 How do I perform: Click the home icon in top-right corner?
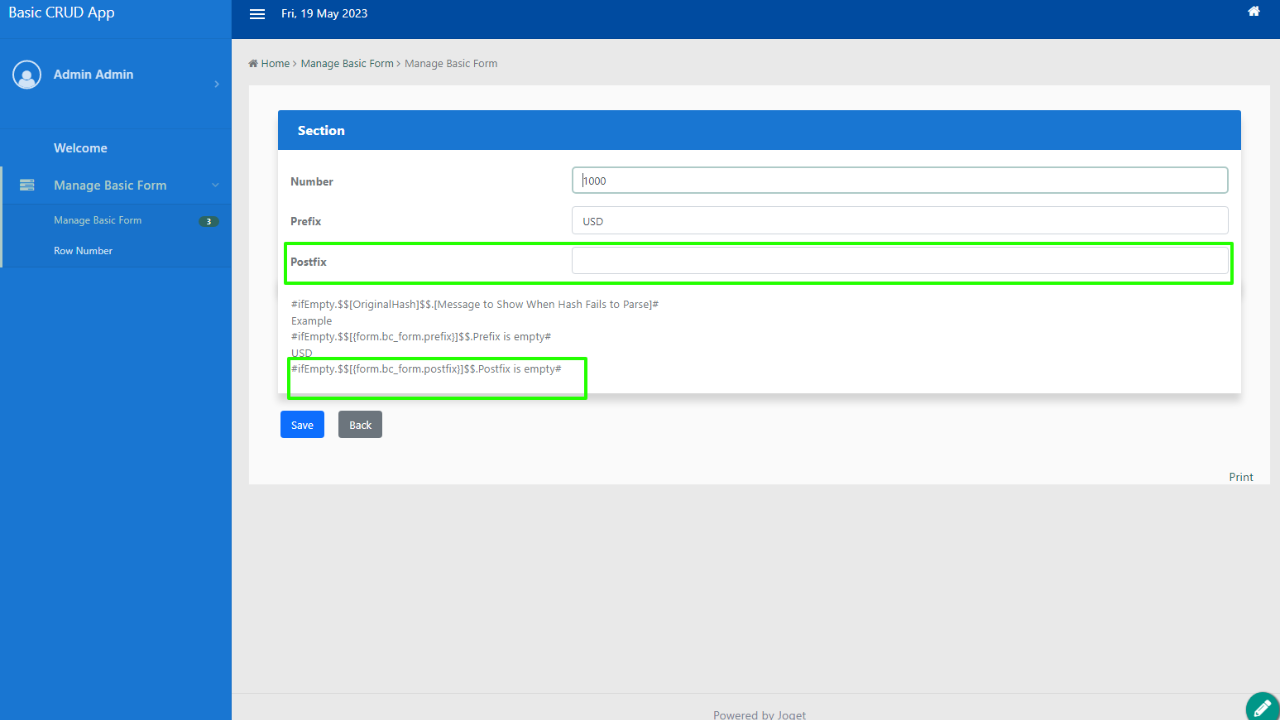click(1253, 12)
